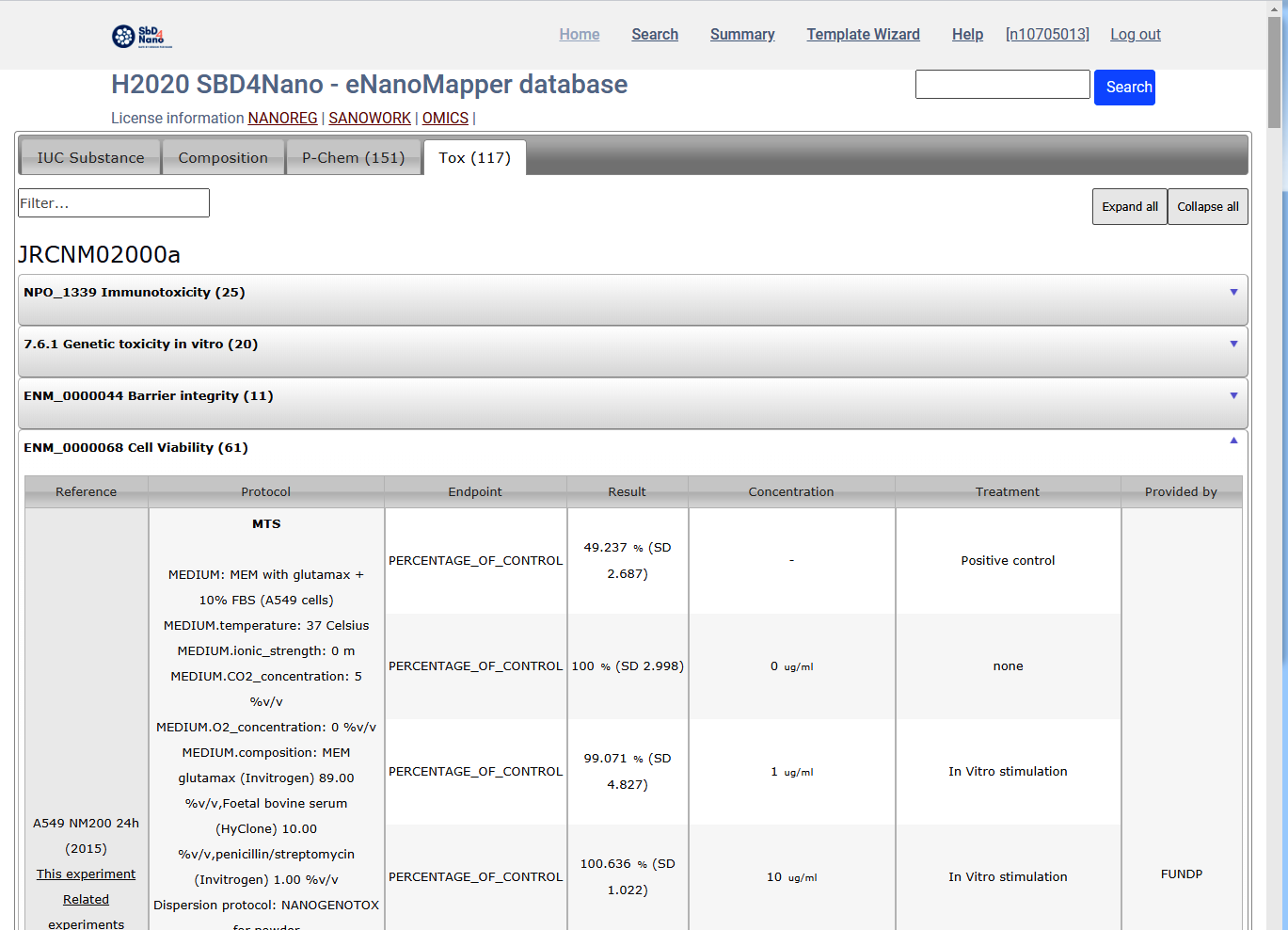Image resolution: width=1288 pixels, height=930 pixels.
Task: Open the Composition tab
Action: 223,158
